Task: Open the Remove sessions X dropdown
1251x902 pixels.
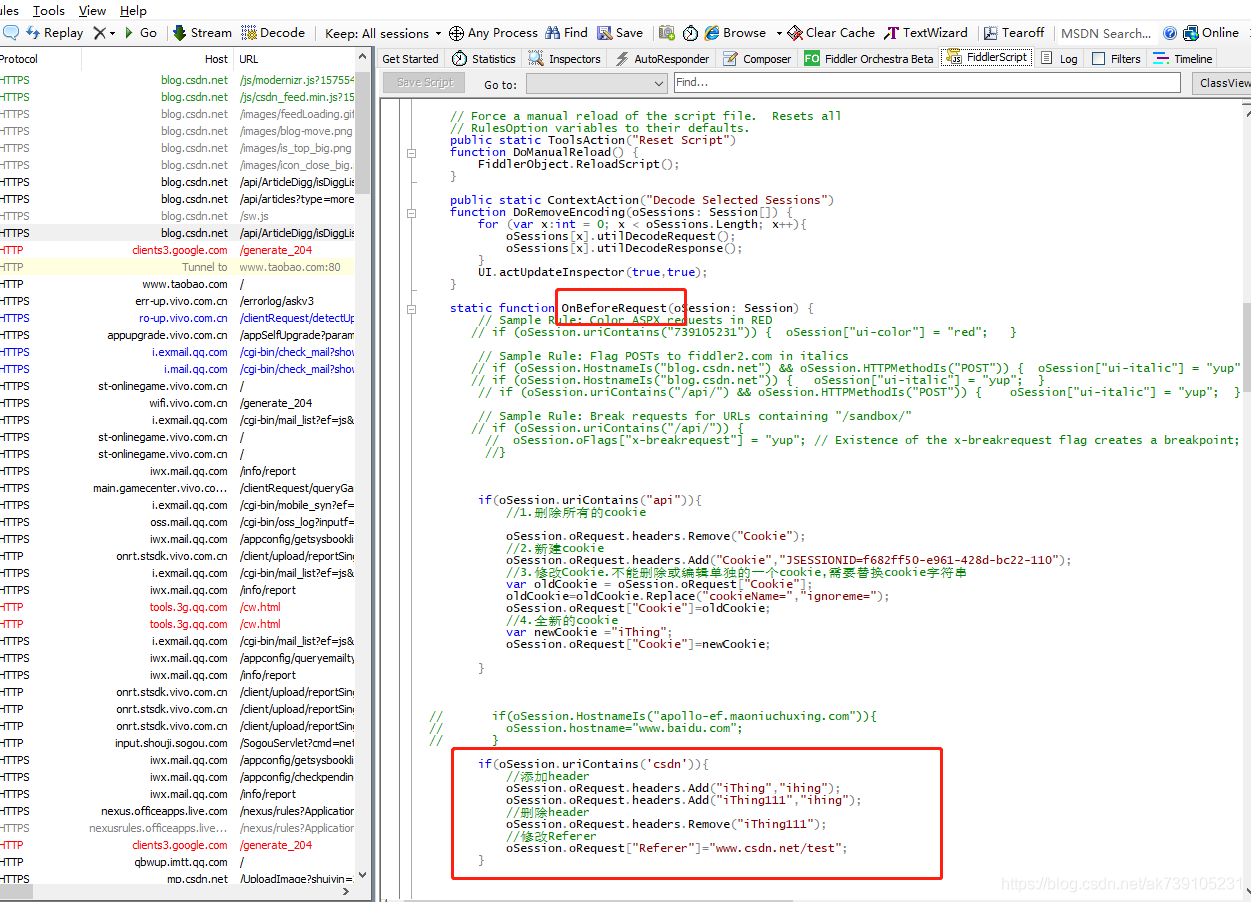Action: tap(104, 33)
